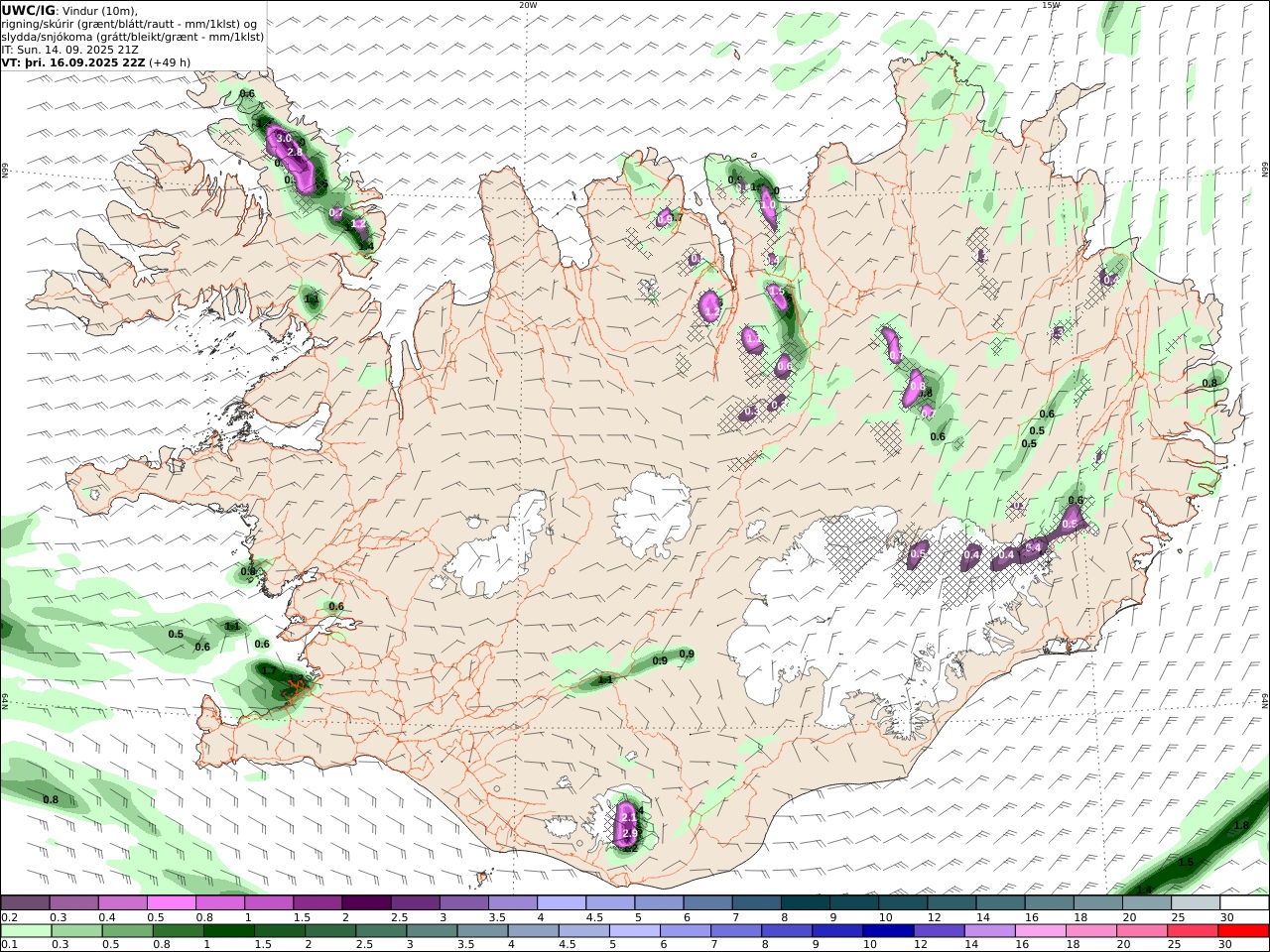Viewport: 1270px width, 952px height.
Task: Click the 2.9 value on the south coast
Action: pos(629,835)
